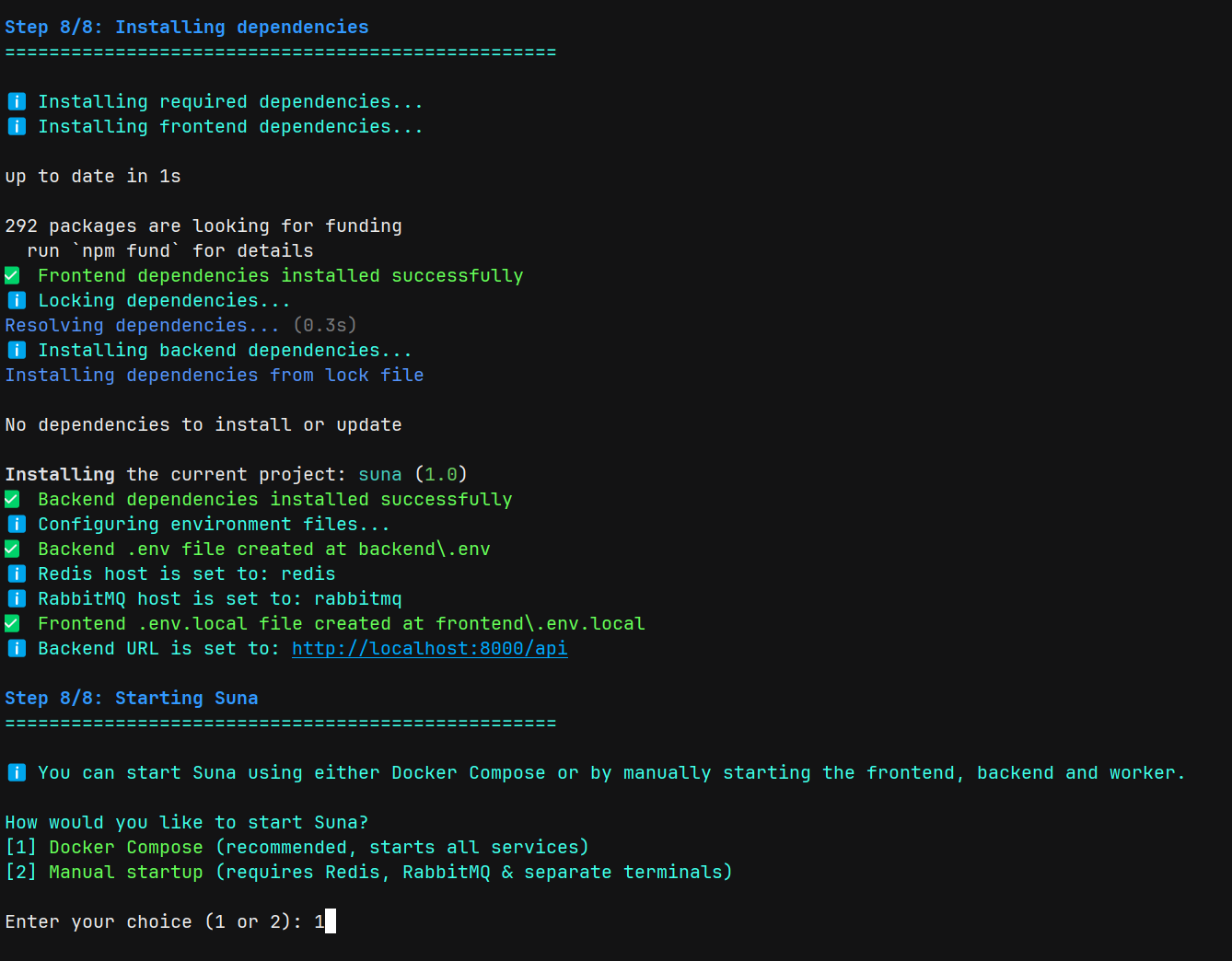This screenshot has width=1232, height=961.
Task: Click the 'Configuring environment files...' text
Action: click(215, 524)
